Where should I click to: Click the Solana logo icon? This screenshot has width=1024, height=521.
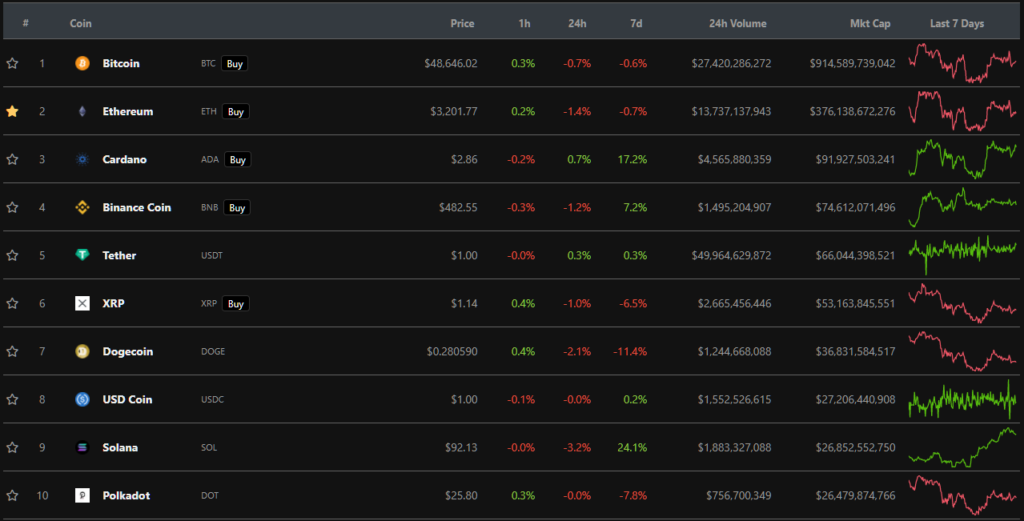[x=82, y=447]
